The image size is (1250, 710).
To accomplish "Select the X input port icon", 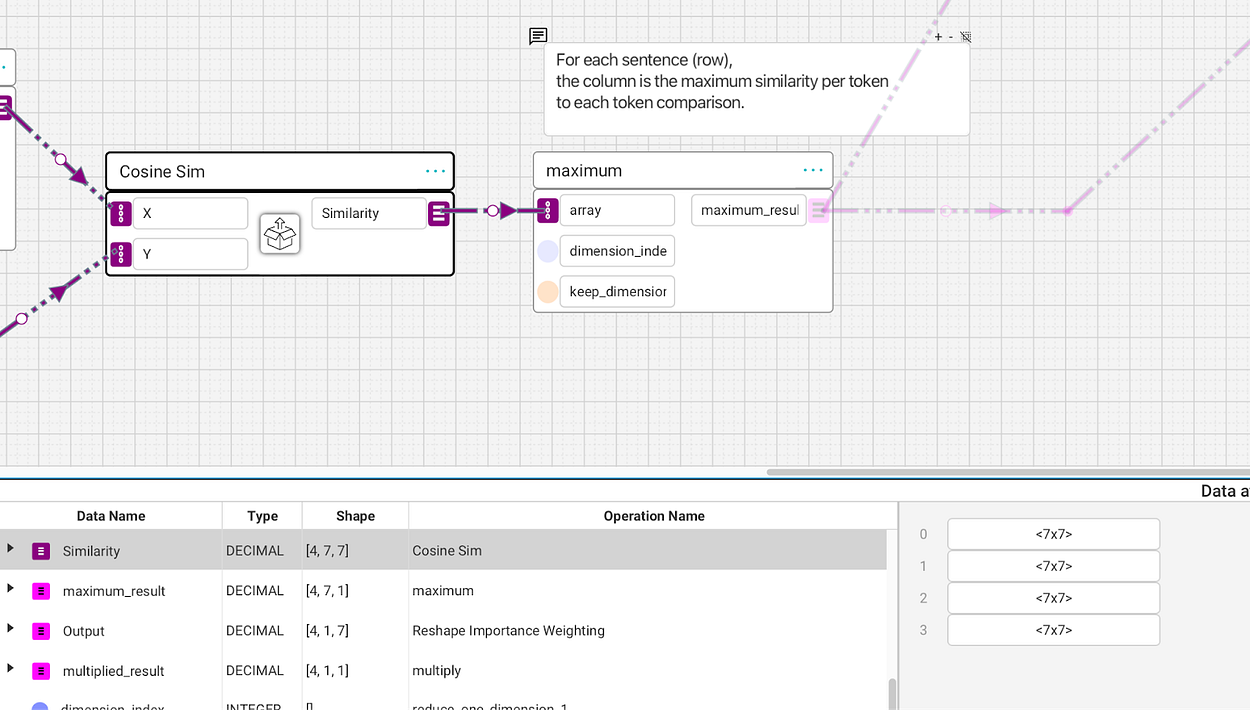I will tap(121, 213).
